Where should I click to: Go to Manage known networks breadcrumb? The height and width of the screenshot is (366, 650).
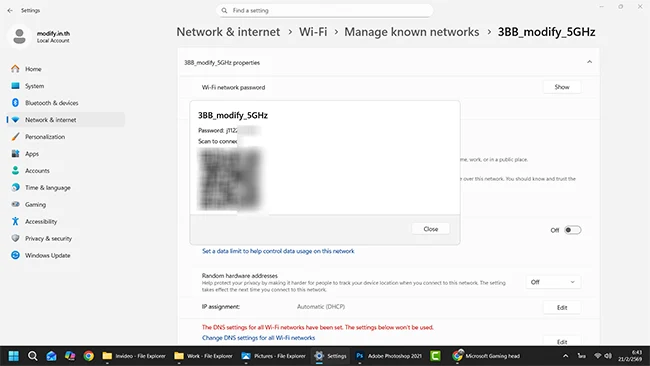412,32
